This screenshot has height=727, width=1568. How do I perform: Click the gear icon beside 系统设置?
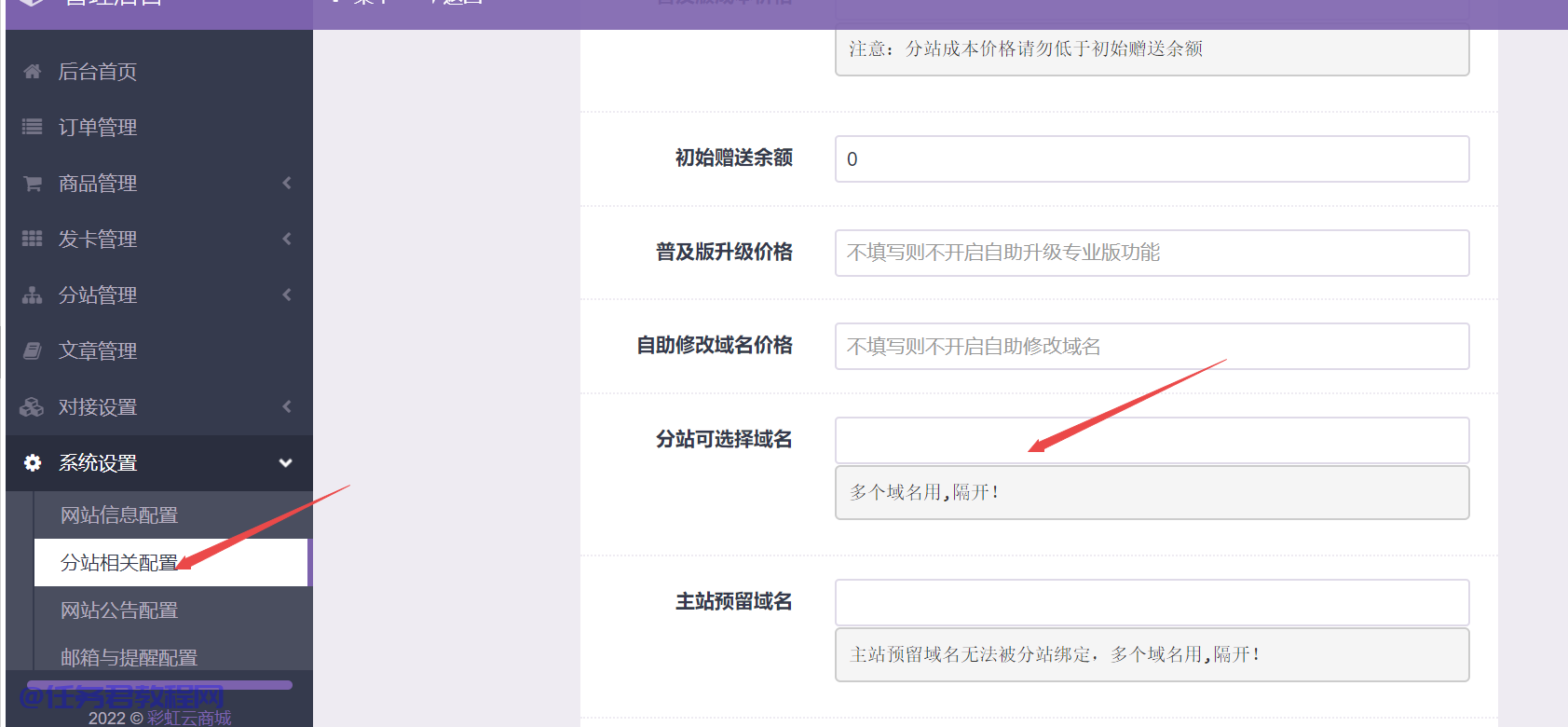click(33, 463)
